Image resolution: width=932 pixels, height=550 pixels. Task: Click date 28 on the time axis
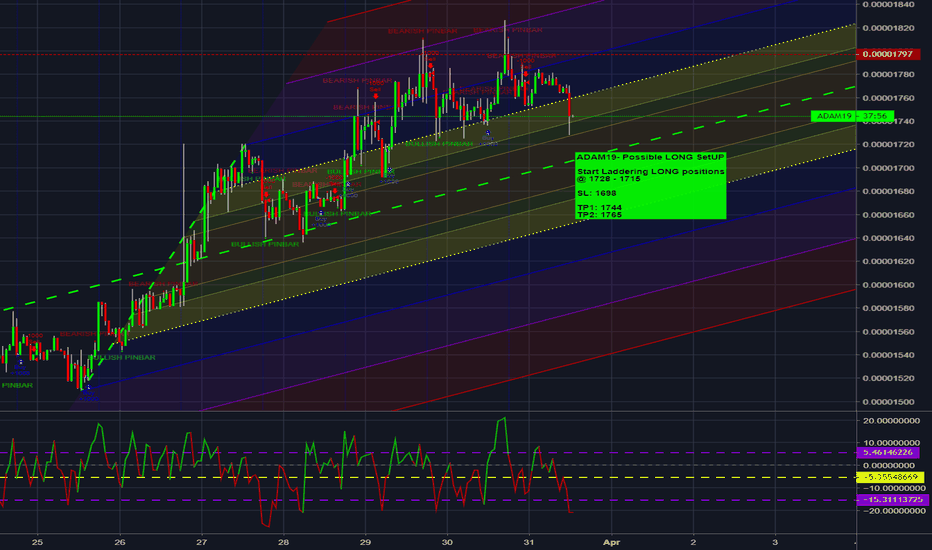(x=283, y=542)
